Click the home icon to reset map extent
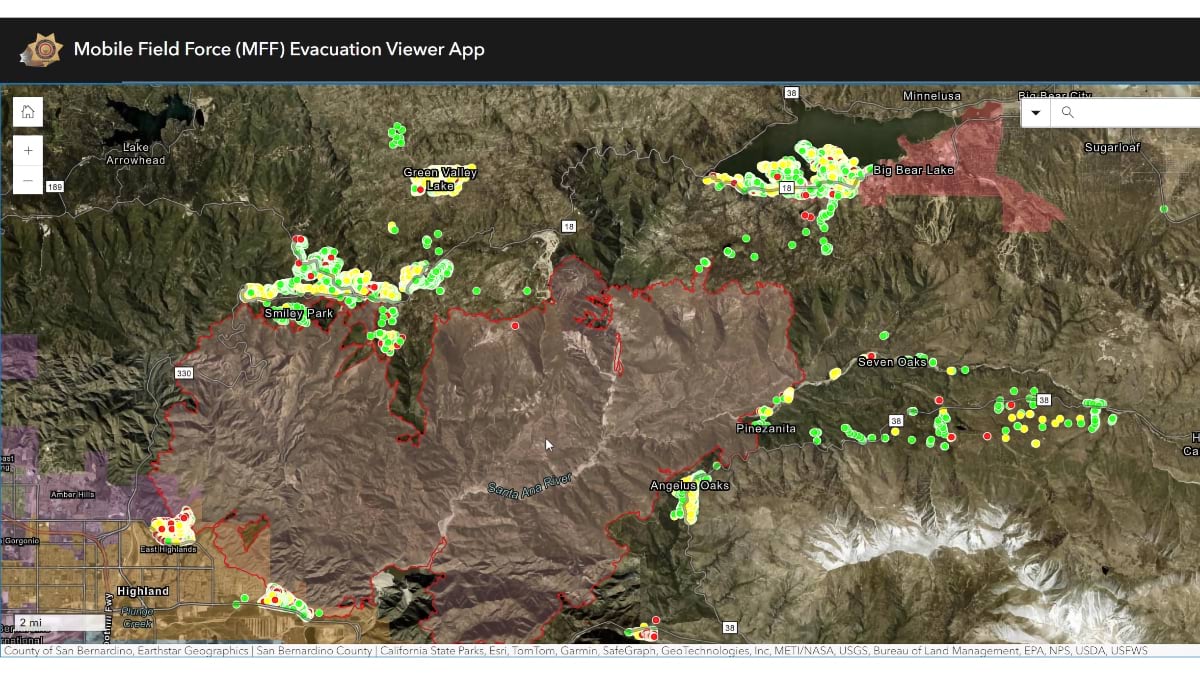This screenshot has width=1200, height=675. (27, 111)
